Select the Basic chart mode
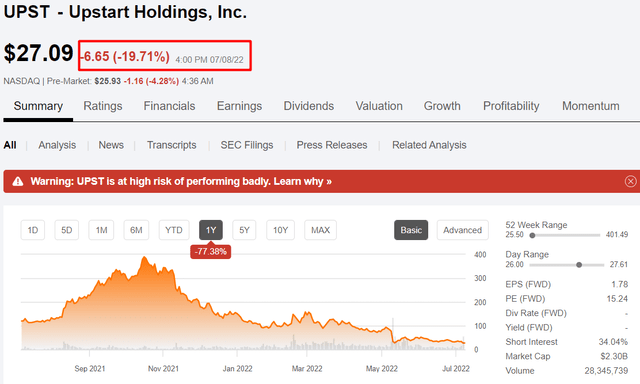The image size is (640, 384). [x=411, y=230]
